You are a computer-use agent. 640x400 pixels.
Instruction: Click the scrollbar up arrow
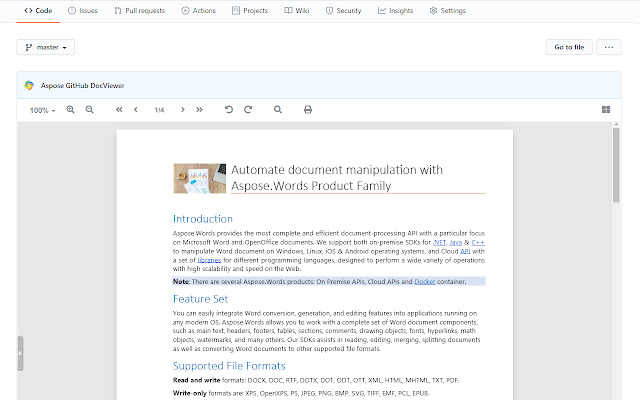coord(616,124)
